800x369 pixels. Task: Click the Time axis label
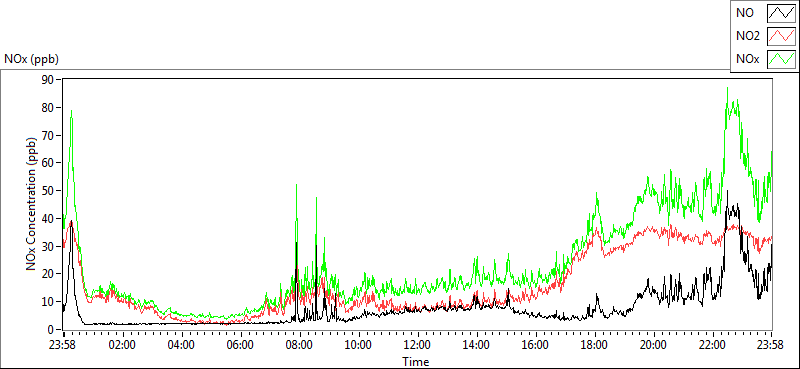click(415, 362)
